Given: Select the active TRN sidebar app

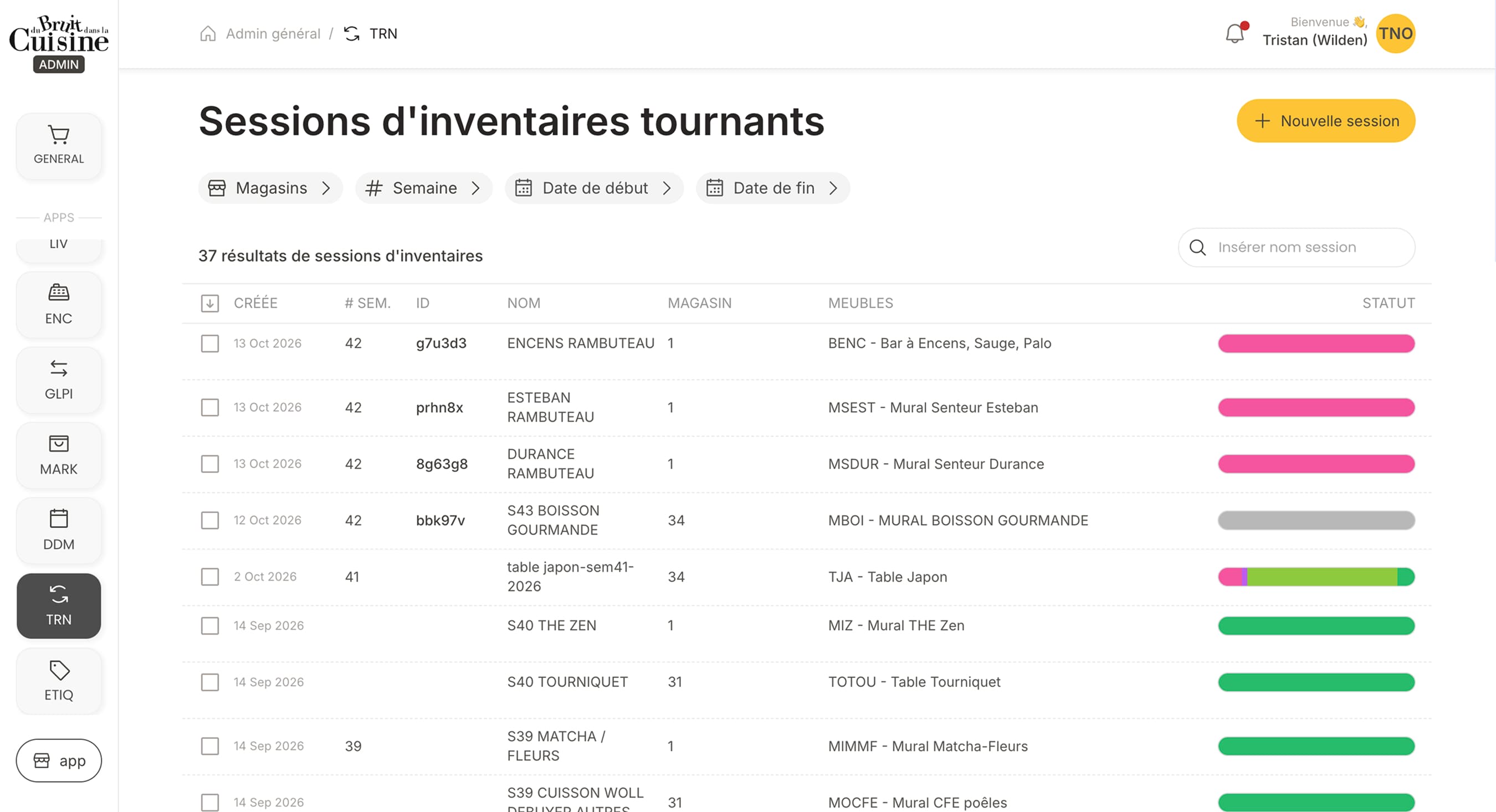Looking at the screenshot, I should coord(59,606).
